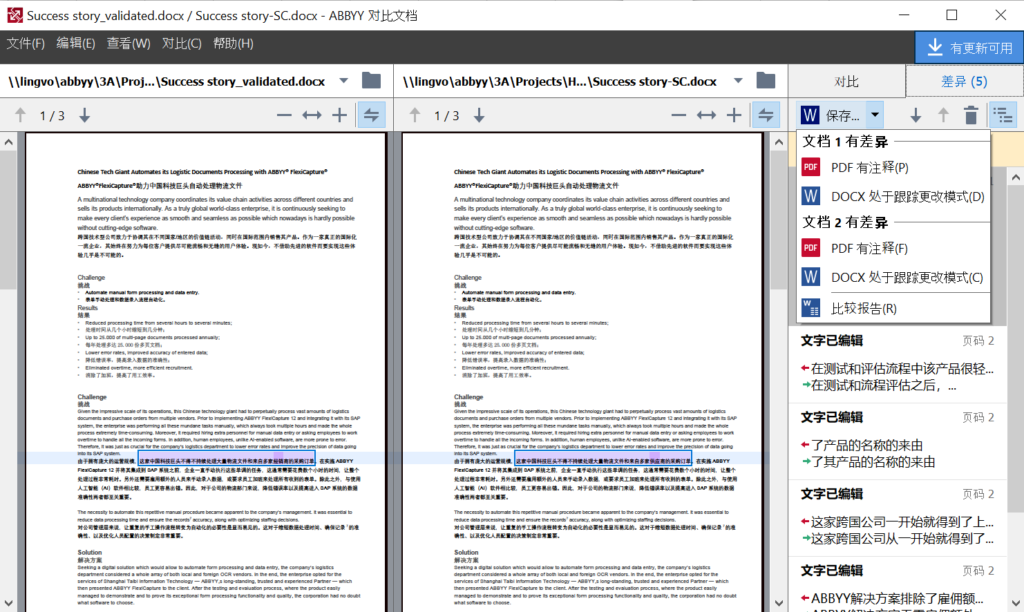Click the right document page view

tap(582, 372)
